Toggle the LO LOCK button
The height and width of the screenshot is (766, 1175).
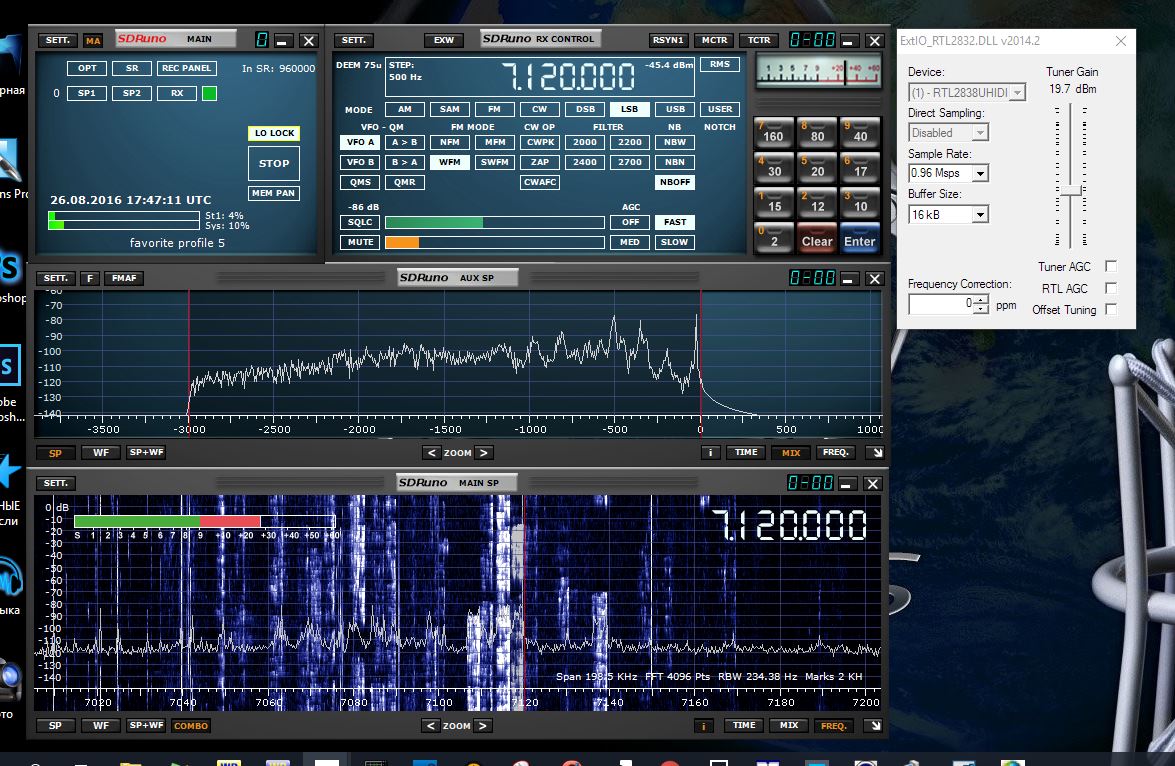tap(274, 133)
